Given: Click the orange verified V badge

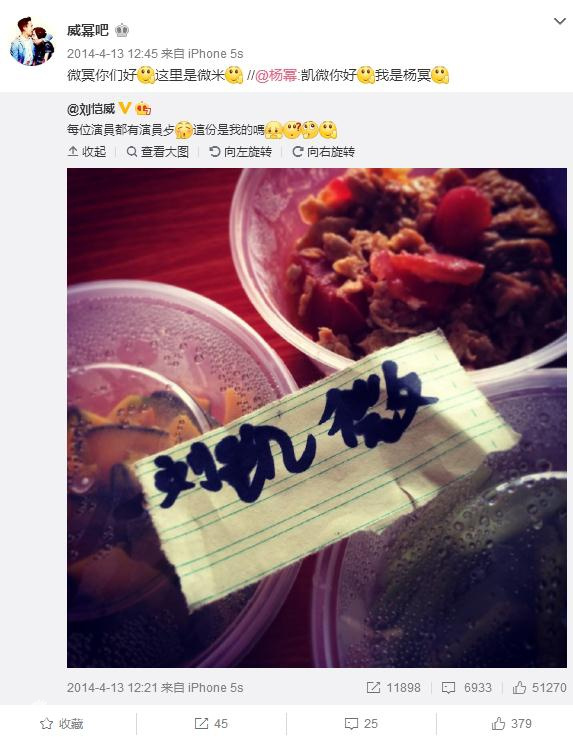Looking at the screenshot, I should click(x=125, y=108).
